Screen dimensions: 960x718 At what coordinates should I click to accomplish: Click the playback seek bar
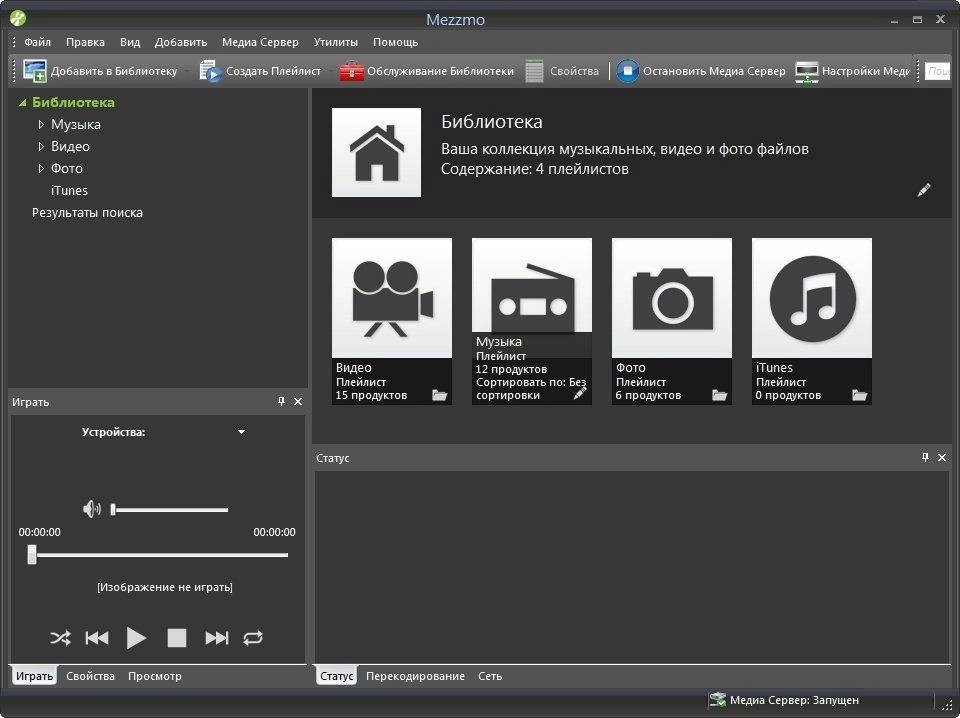tap(159, 555)
